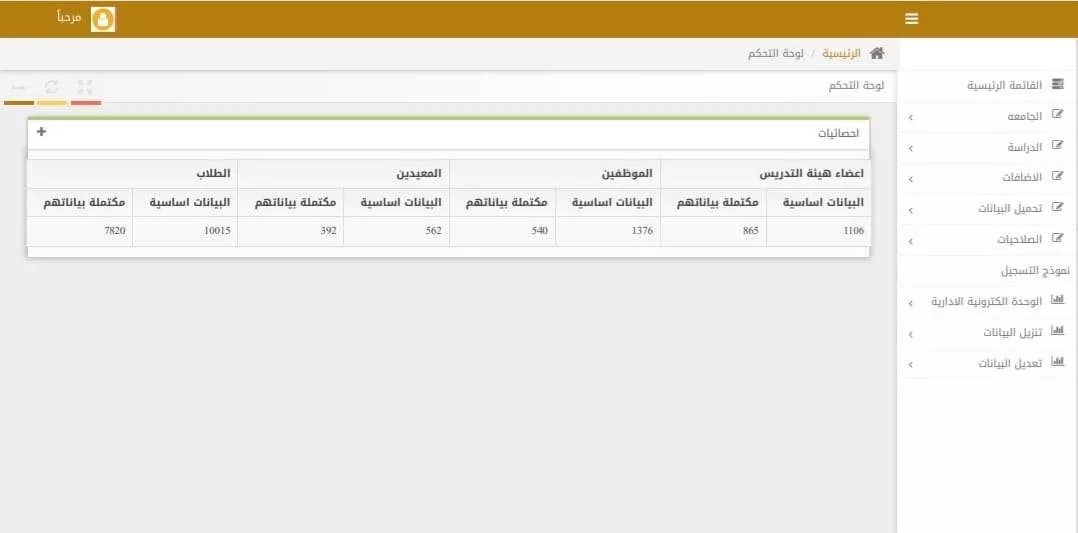This screenshot has width=1078, height=533.
Task: Expand the الوحدة الكترونية الادارية chevron arrow
Action: click(x=911, y=303)
